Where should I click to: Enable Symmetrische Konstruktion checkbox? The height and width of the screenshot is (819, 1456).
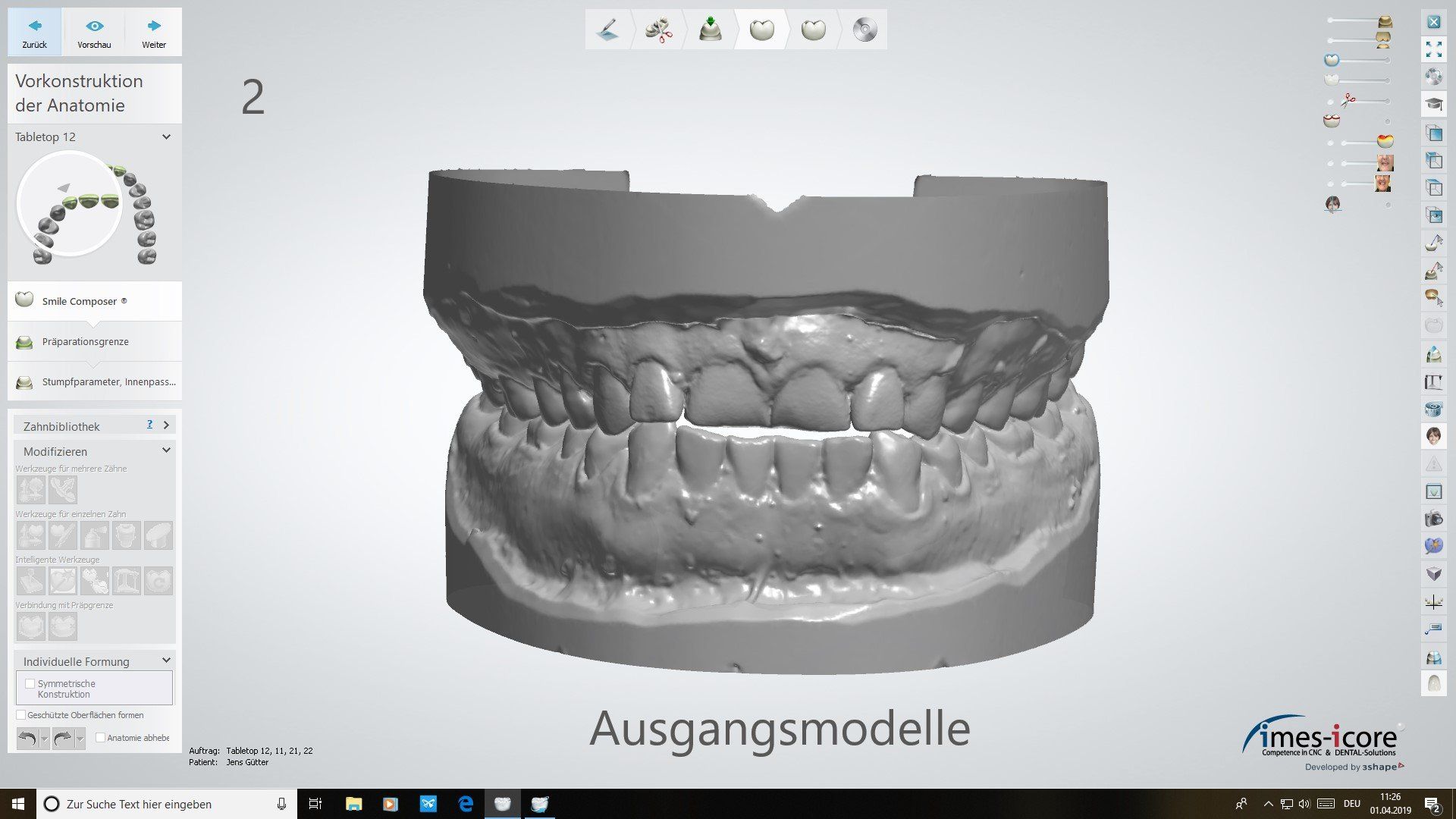[x=30, y=683]
